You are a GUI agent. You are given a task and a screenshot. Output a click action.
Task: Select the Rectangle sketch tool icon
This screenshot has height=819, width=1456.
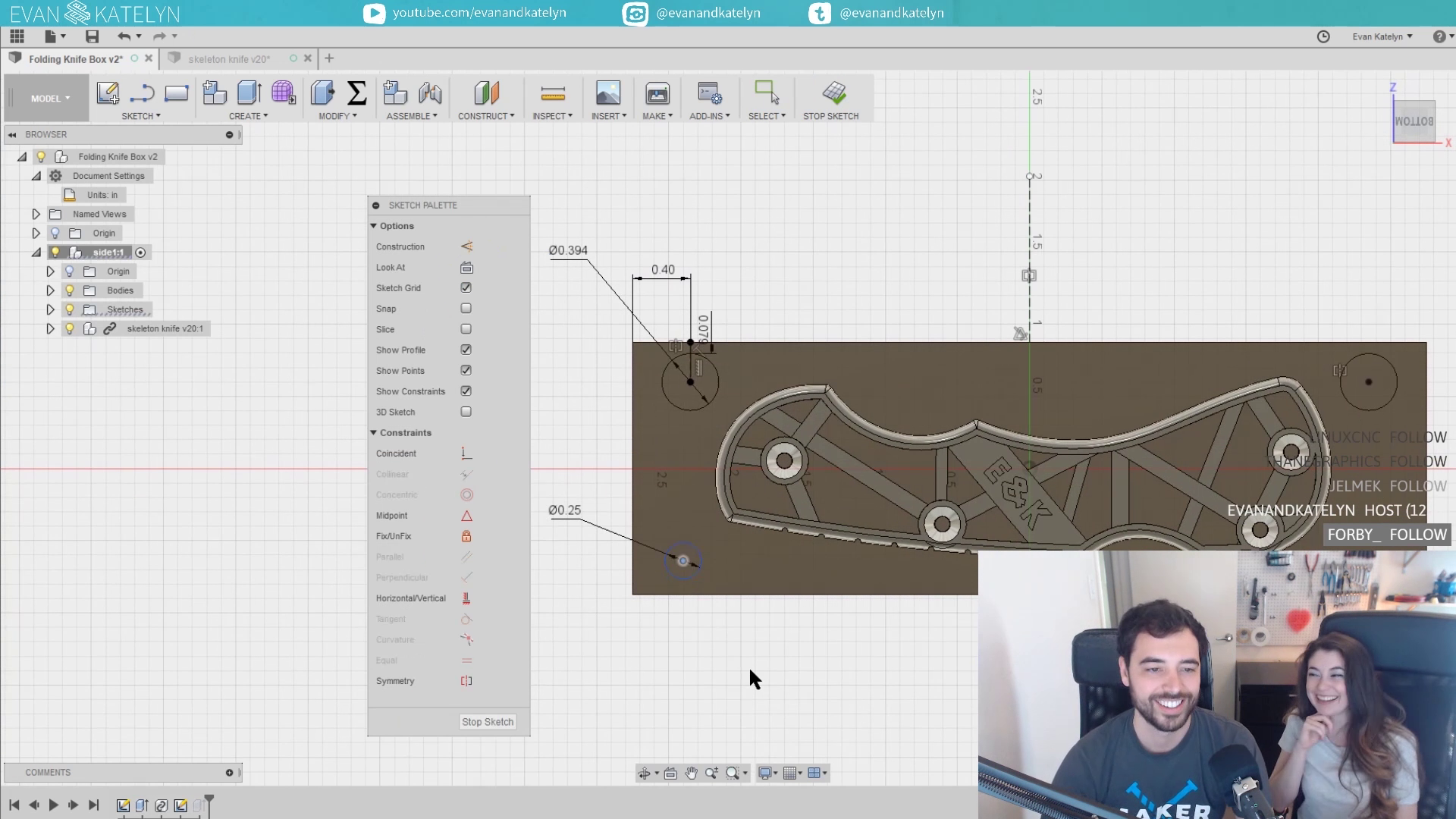[x=176, y=93]
